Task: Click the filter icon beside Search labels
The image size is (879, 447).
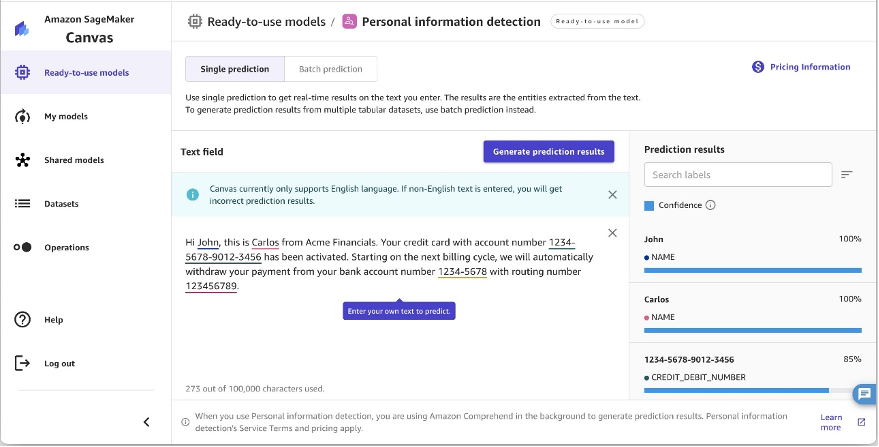Action: tap(846, 174)
